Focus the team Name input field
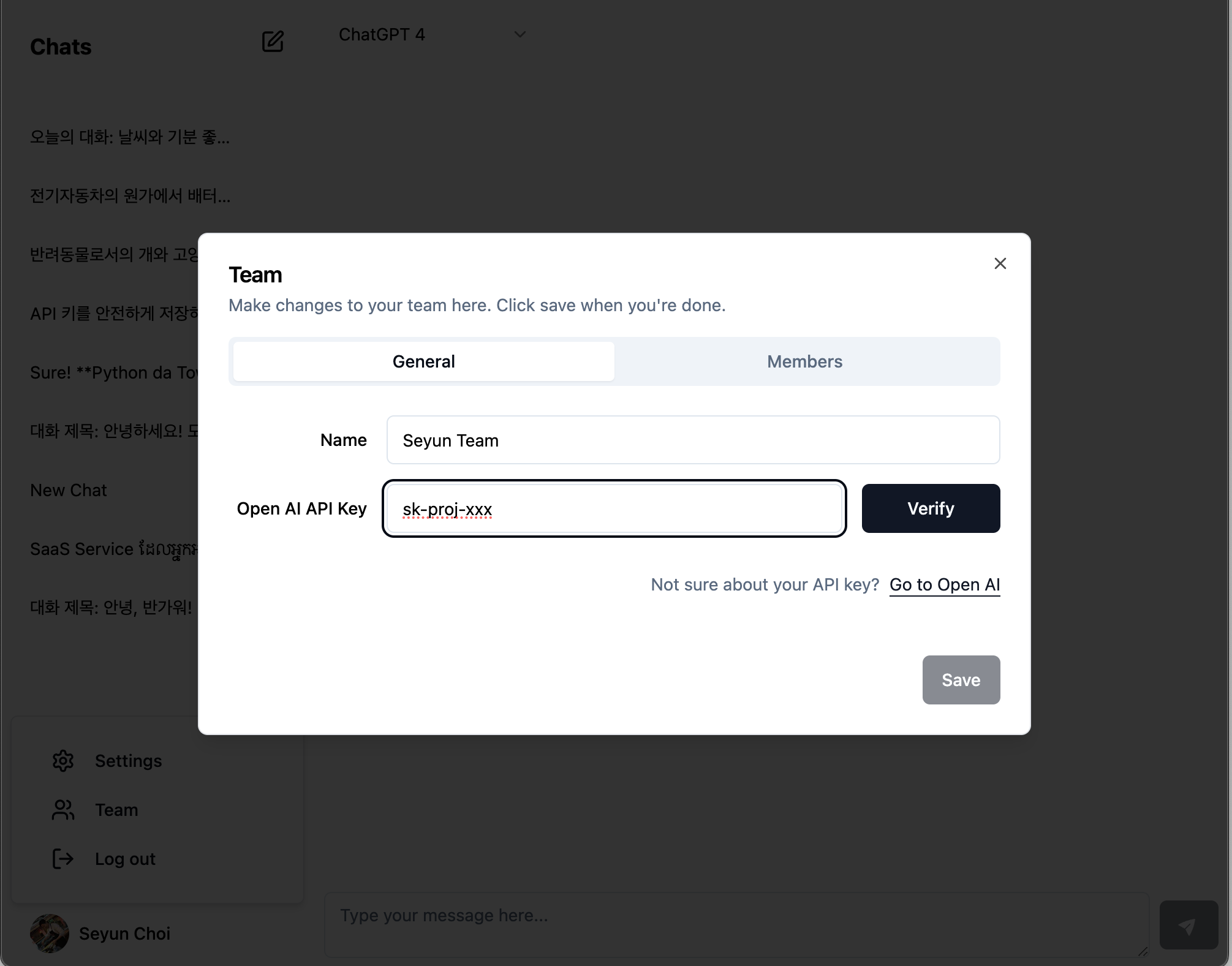Viewport: 1232px width, 966px height. click(x=693, y=440)
